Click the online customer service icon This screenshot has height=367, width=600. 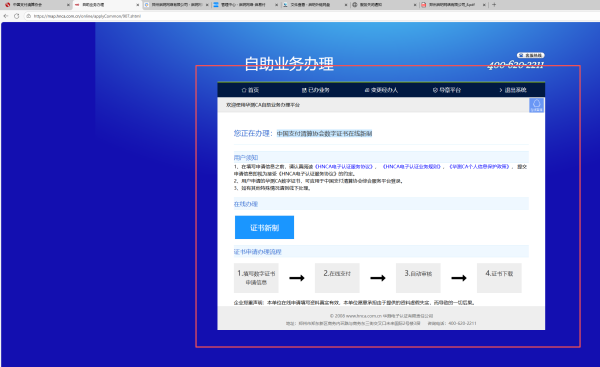536,105
